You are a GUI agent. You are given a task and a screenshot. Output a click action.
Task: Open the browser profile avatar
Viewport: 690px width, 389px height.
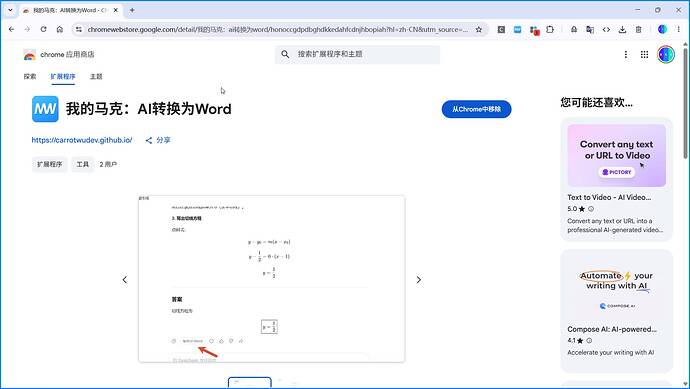click(x=662, y=29)
